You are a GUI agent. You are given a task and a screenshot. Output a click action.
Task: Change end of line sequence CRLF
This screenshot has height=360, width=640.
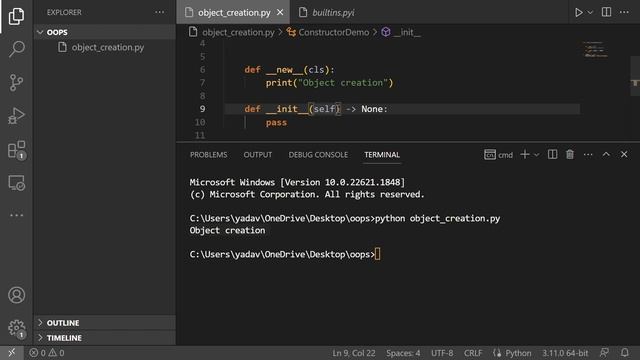tap(473, 353)
